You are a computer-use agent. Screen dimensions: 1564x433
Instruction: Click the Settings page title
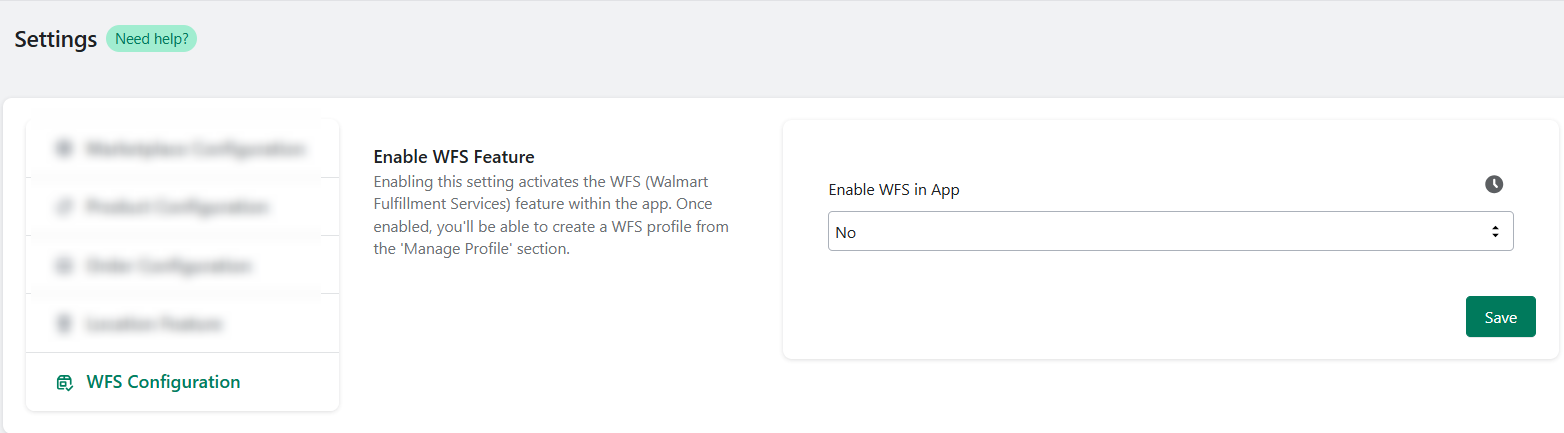click(x=56, y=40)
